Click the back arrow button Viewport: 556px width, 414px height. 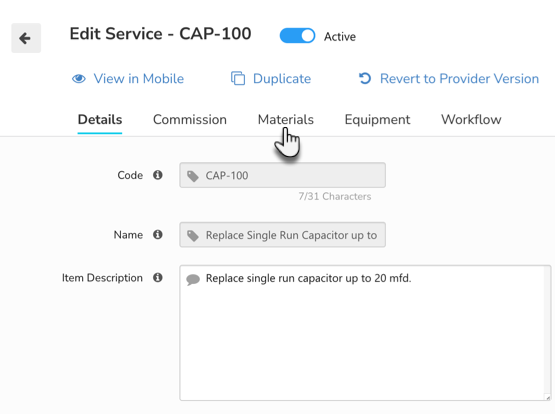click(x=26, y=38)
